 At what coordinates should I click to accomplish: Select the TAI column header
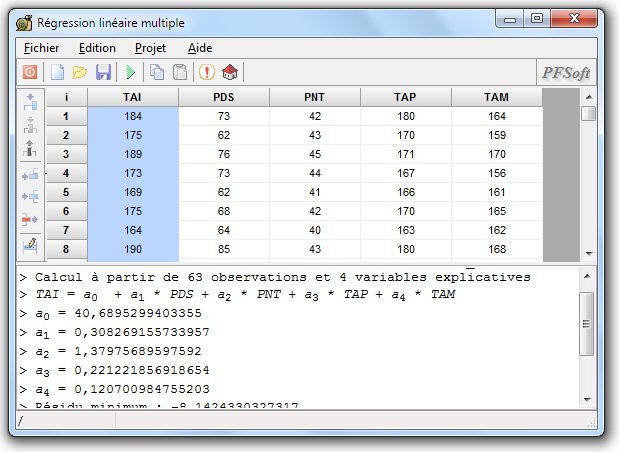(x=133, y=97)
